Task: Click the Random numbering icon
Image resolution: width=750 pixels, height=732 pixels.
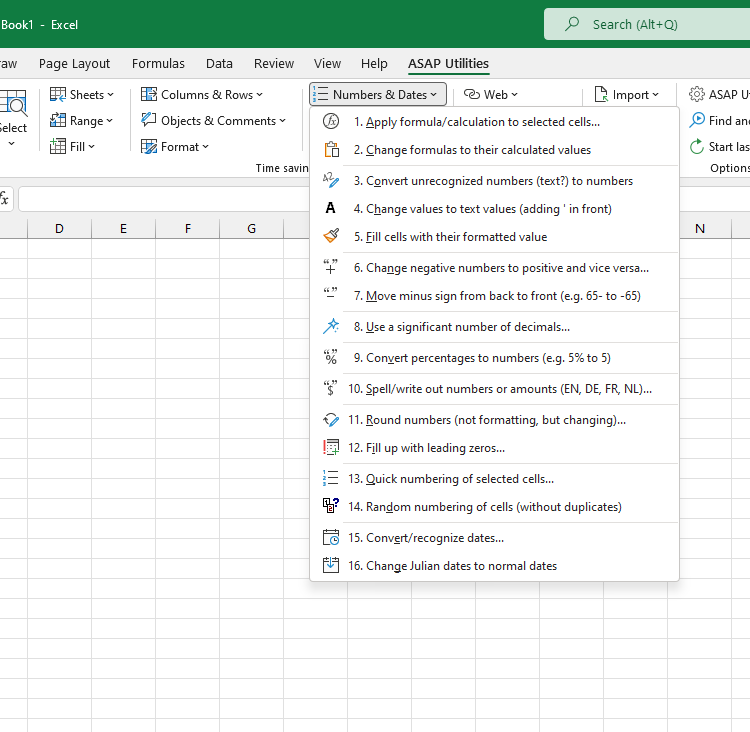Action: [331, 506]
